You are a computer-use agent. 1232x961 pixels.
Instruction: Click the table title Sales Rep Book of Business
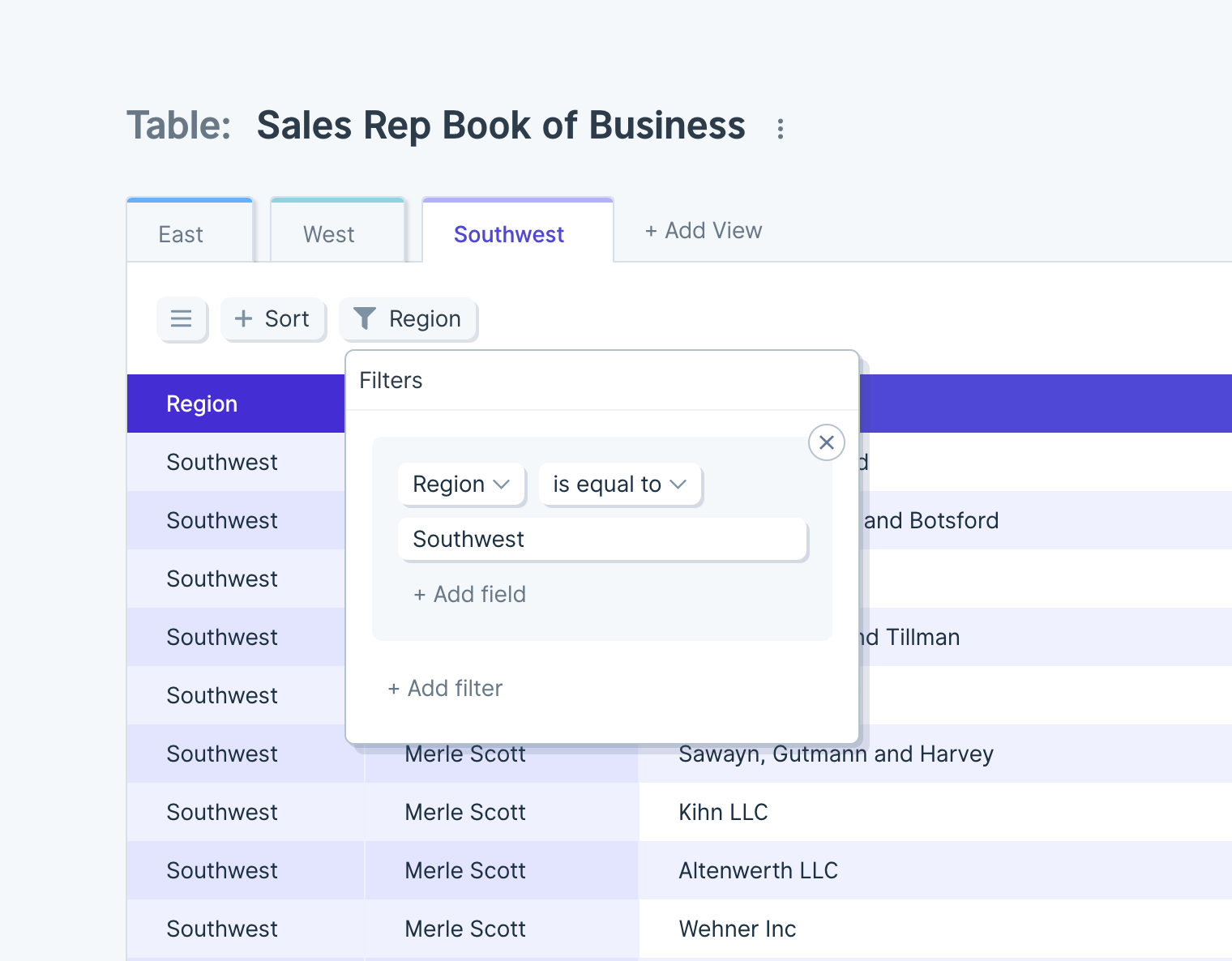pyautogui.click(x=500, y=126)
